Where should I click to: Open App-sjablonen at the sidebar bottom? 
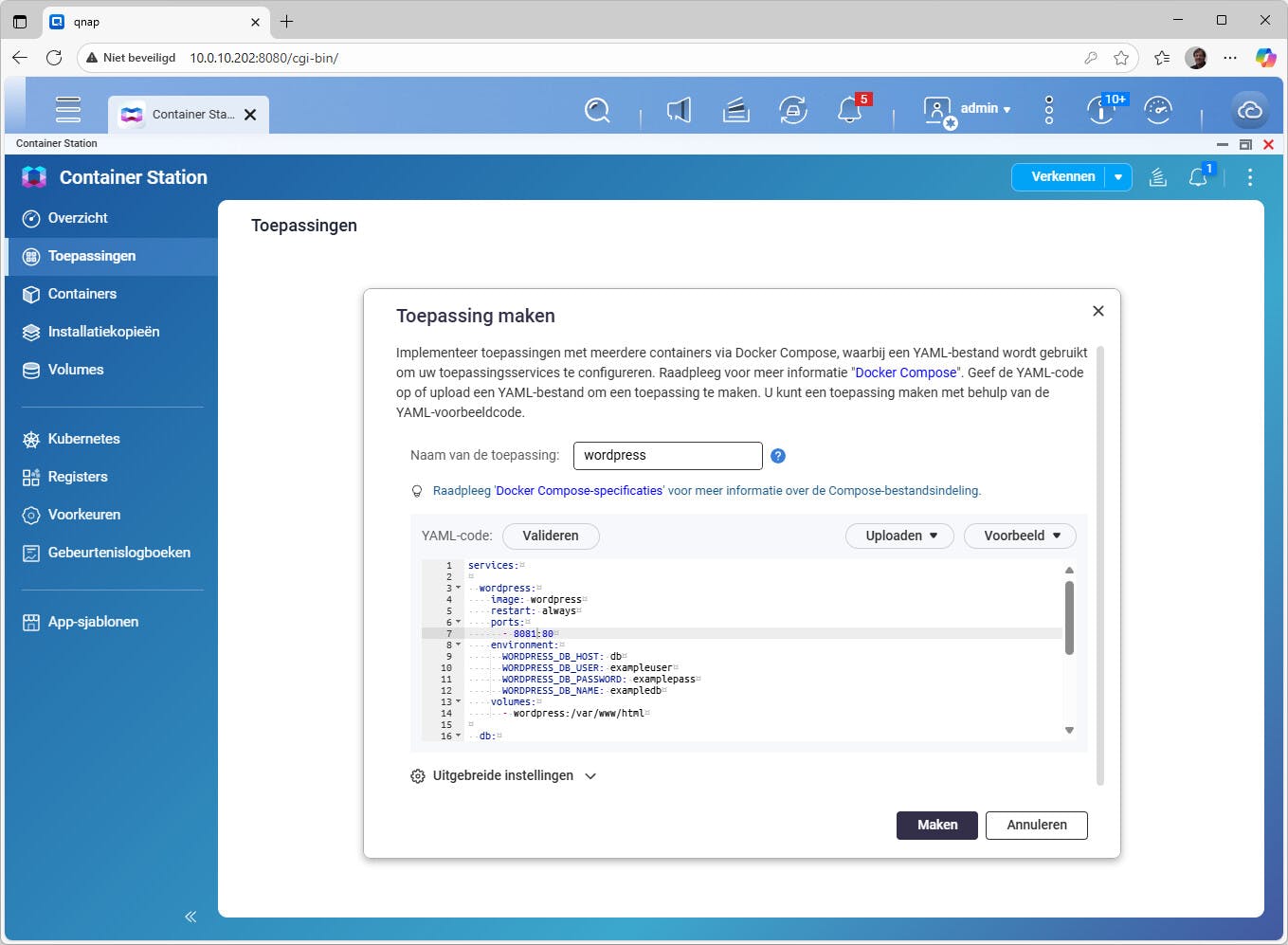pos(30,622)
